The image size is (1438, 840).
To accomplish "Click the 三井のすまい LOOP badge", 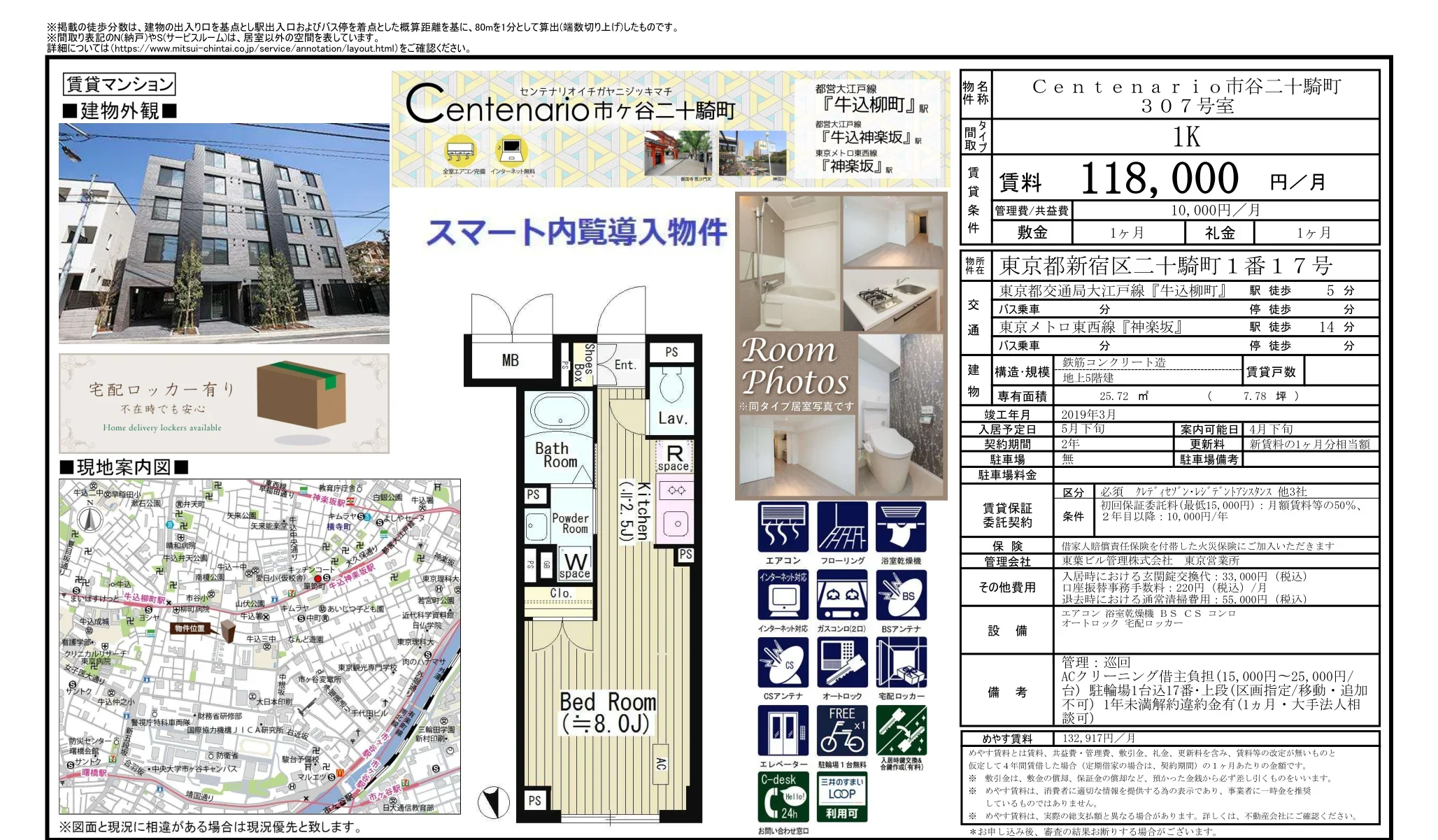I will pyautogui.click(x=841, y=797).
